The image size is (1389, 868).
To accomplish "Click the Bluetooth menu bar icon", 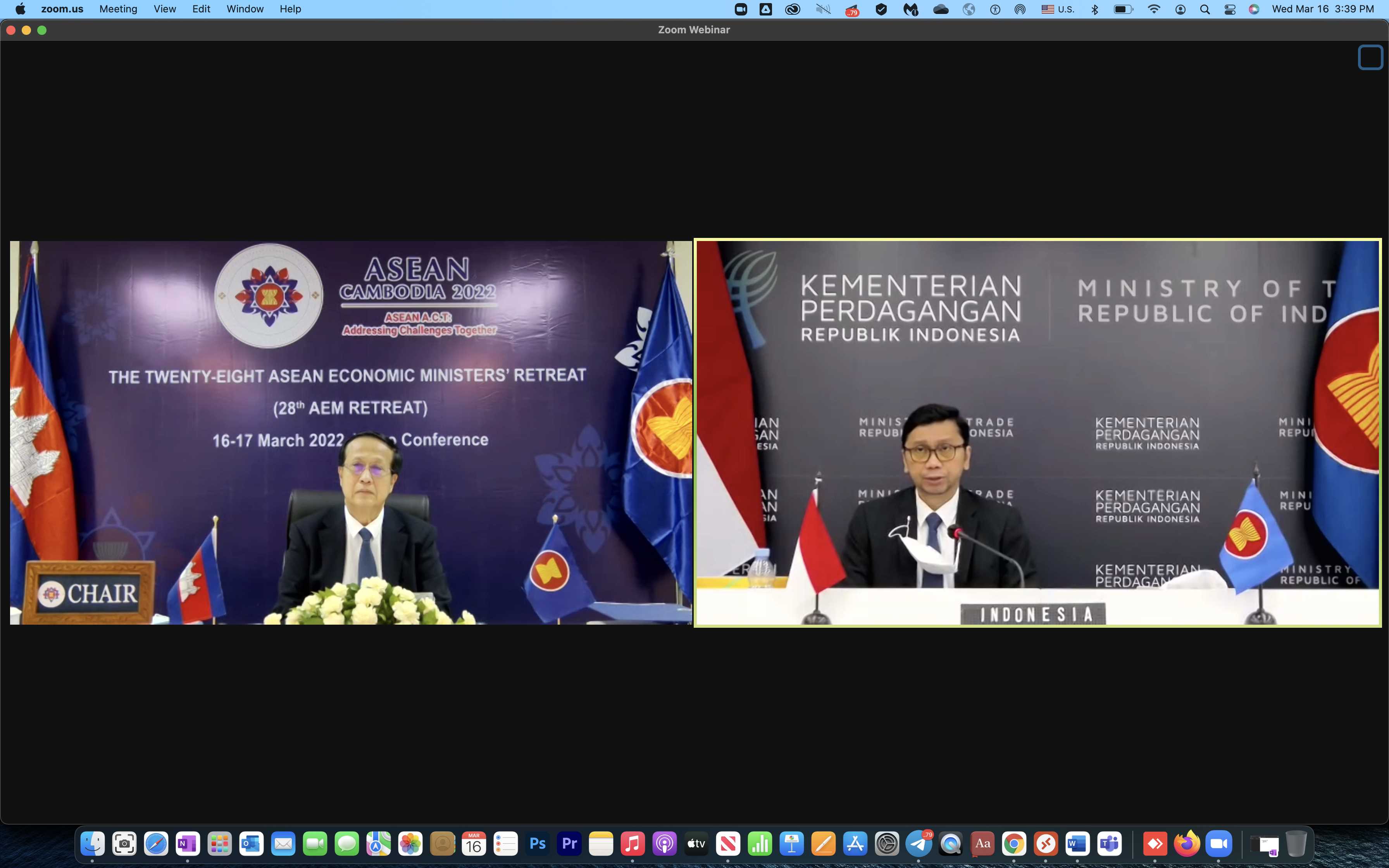I will (x=1094, y=9).
